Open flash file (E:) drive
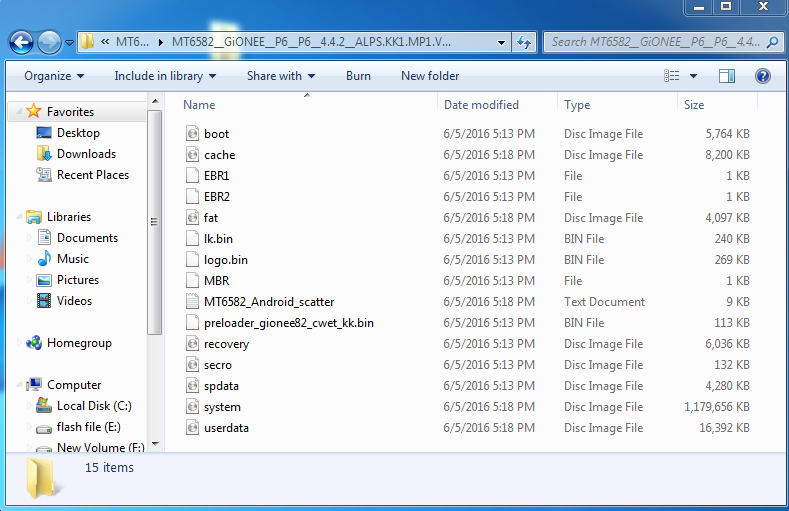Image resolution: width=789 pixels, height=511 pixels. click(88, 427)
